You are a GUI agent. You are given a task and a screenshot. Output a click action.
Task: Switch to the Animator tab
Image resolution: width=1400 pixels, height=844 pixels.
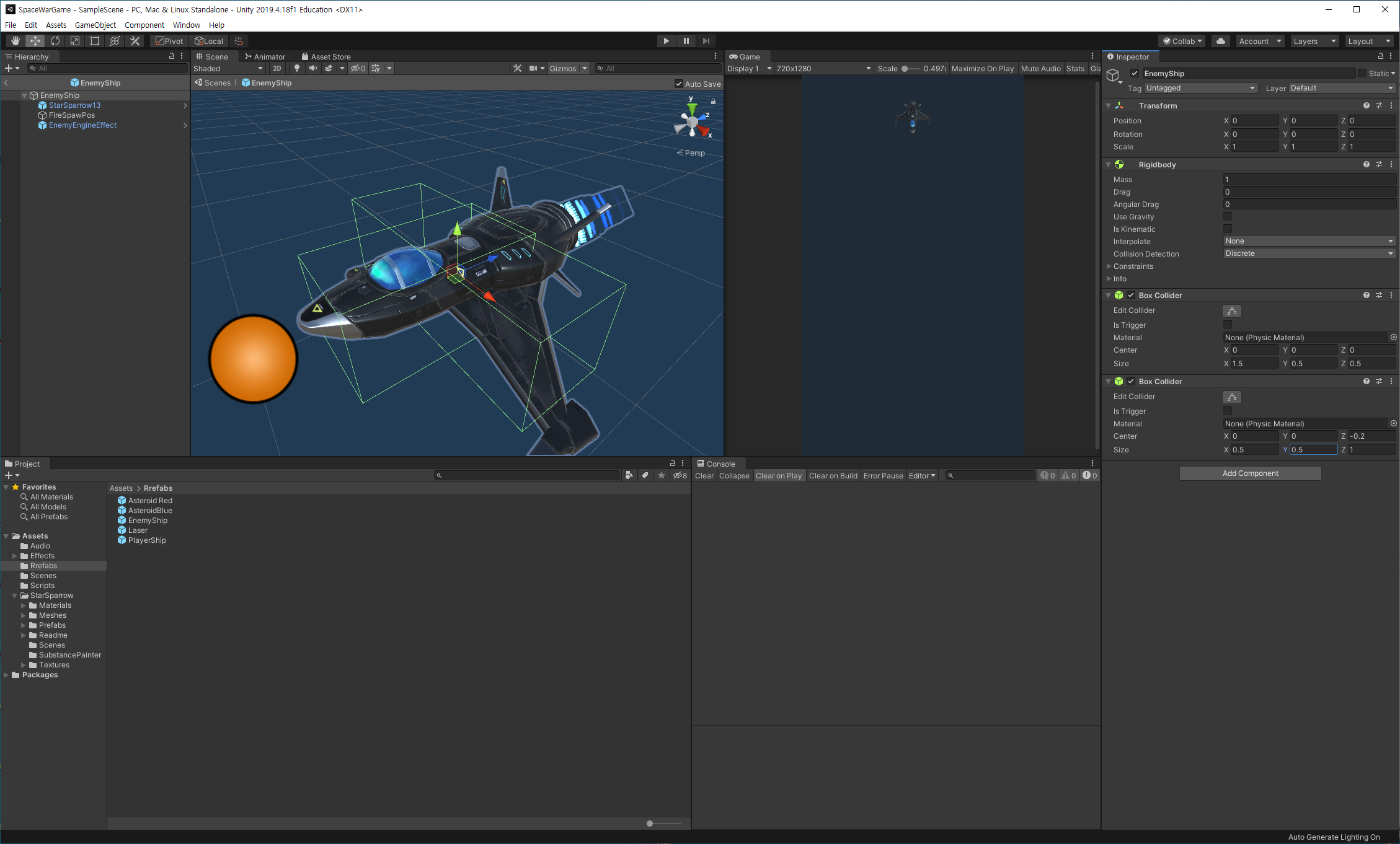click(265, 56)
